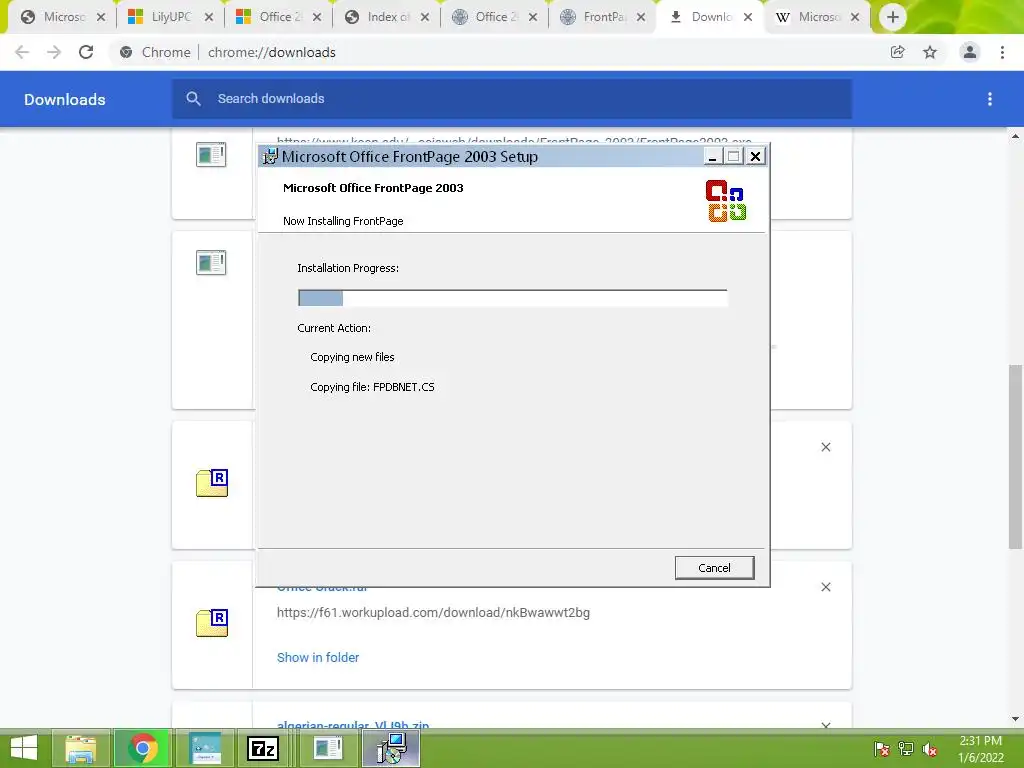The height and width of the screenshot is (768, 1024).
Task: Switch to the Wikipedia Microso tab
Action: click(818, 17)
